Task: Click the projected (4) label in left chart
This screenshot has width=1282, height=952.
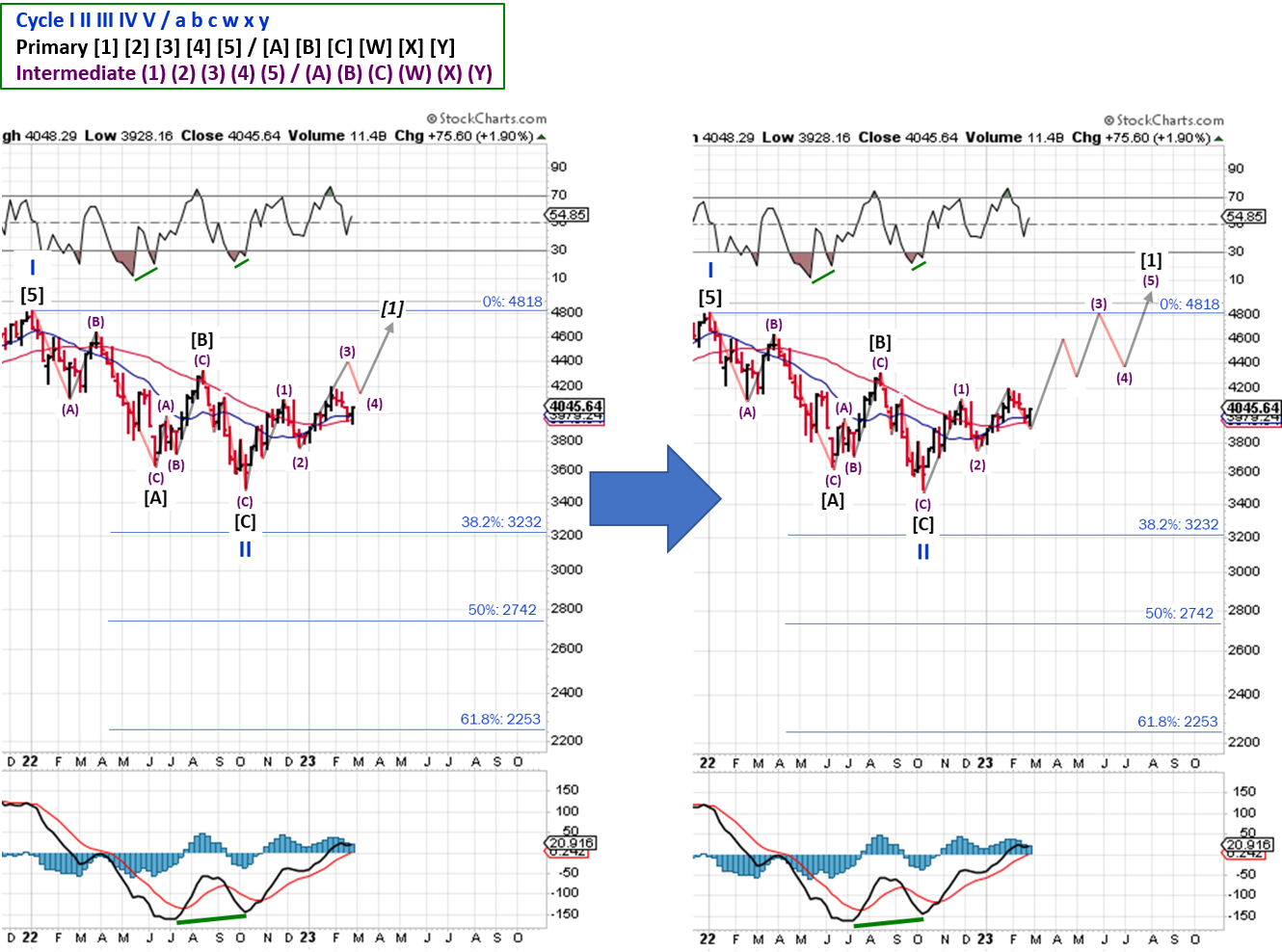Action: [x=374, y=404]
